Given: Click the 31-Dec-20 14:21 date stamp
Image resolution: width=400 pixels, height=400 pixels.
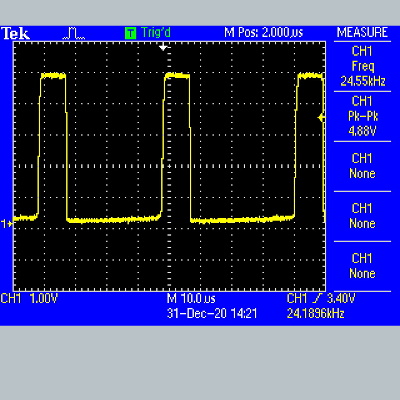Looking at the screenshot, I should (212, 314).
